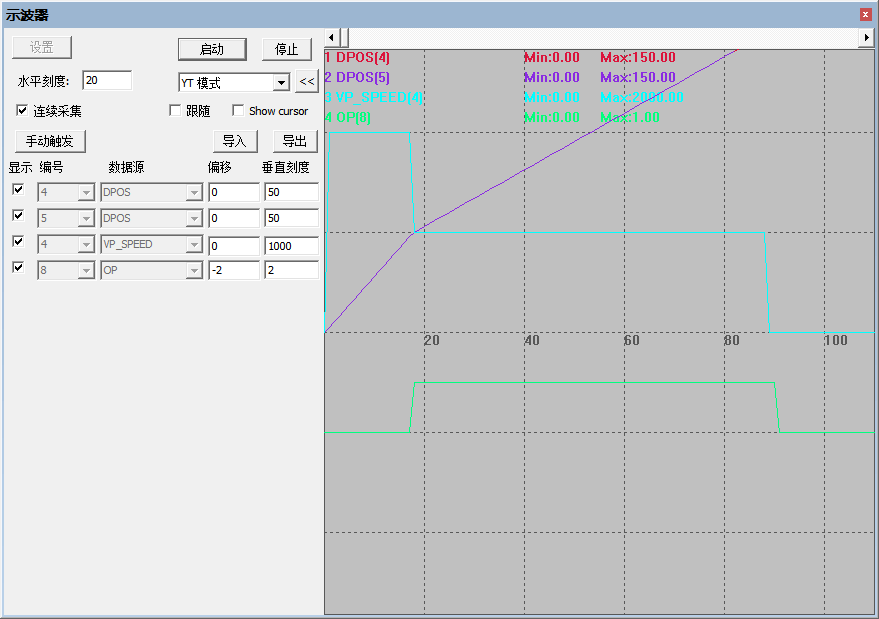Open the YT 模式 mode dropdown
The image size is (879, 619).
[281, 82]
